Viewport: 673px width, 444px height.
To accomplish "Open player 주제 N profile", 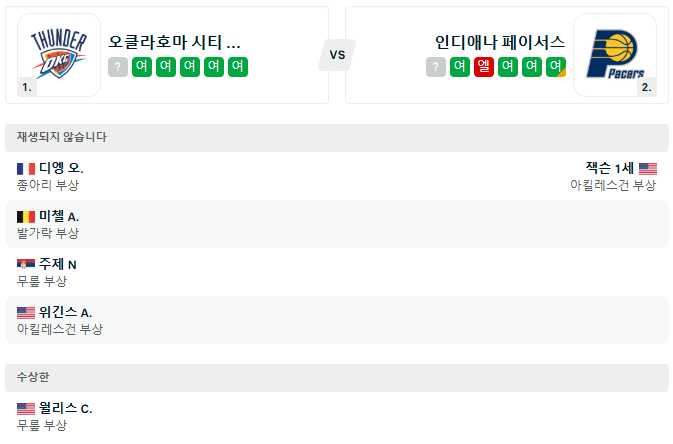I will (x=58, y=264).
